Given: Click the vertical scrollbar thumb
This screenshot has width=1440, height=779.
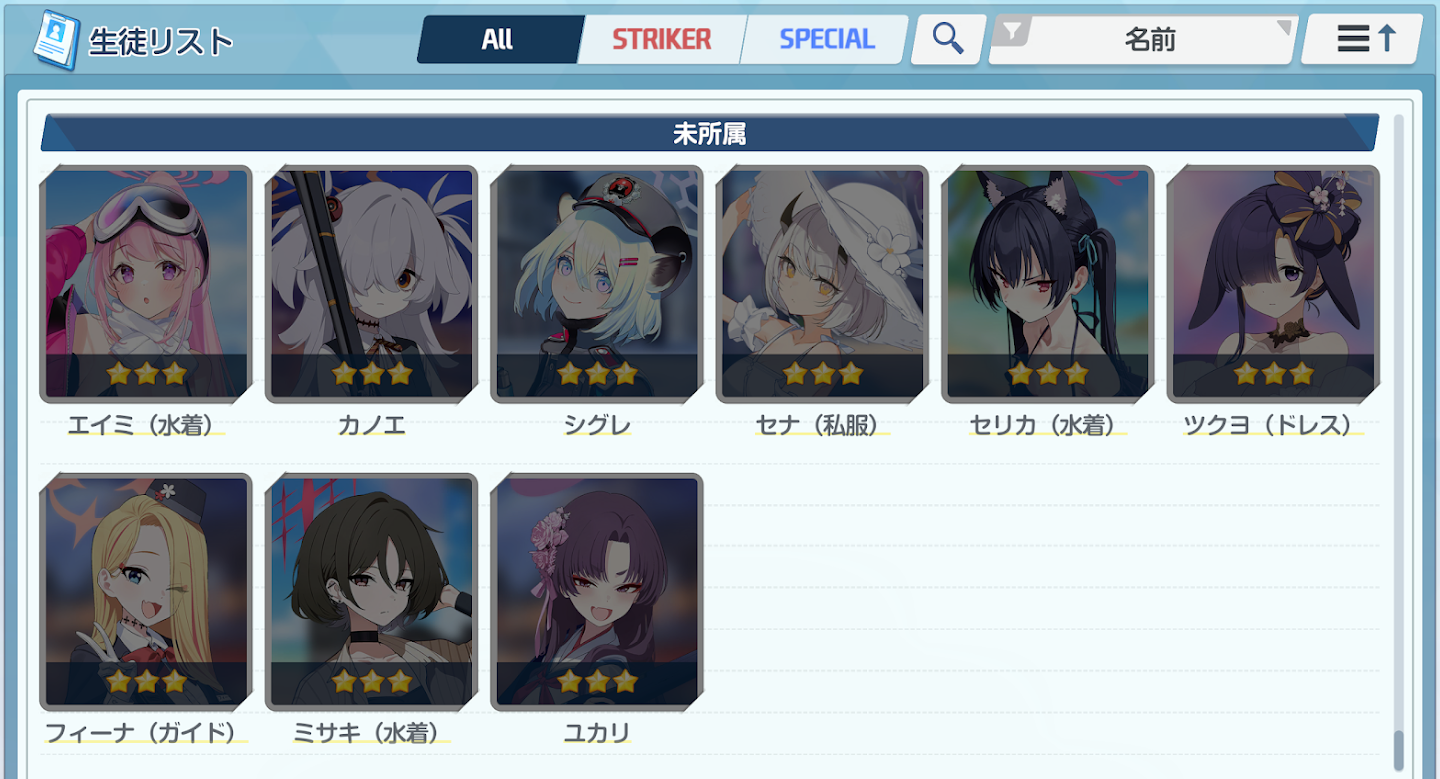Looking at the screenshot, I should tap(1399, 749).
